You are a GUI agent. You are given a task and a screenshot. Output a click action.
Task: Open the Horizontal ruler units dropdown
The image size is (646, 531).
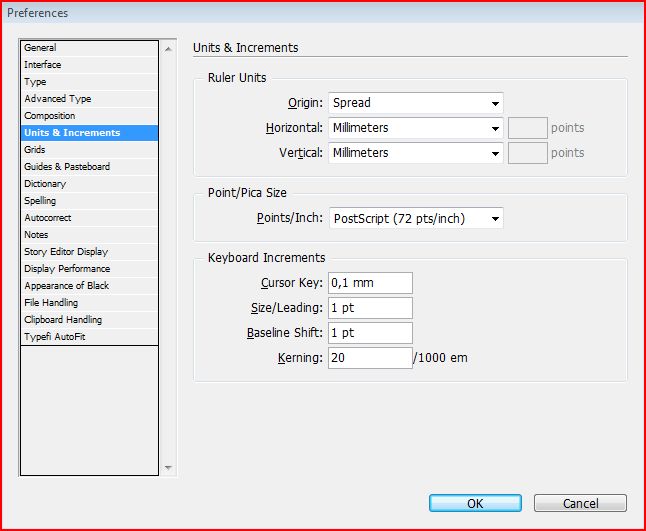[x=416, y=128]
